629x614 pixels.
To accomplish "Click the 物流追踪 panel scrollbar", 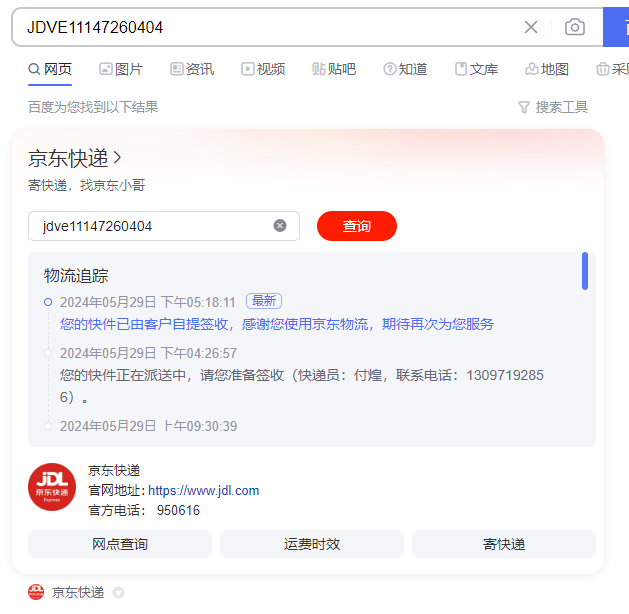I will 584,271.
